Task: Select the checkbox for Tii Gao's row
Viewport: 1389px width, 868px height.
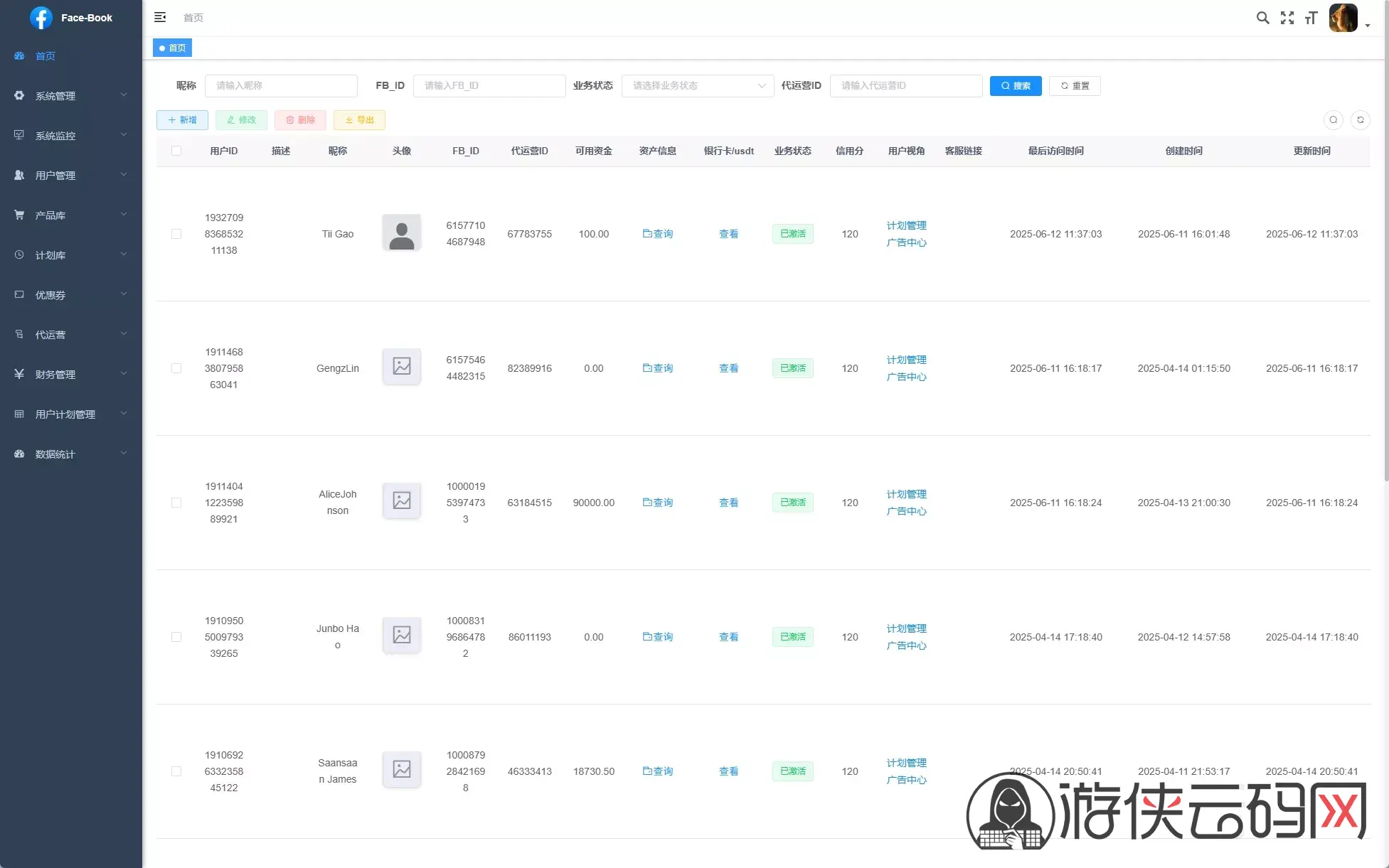Action: [176, 234]
